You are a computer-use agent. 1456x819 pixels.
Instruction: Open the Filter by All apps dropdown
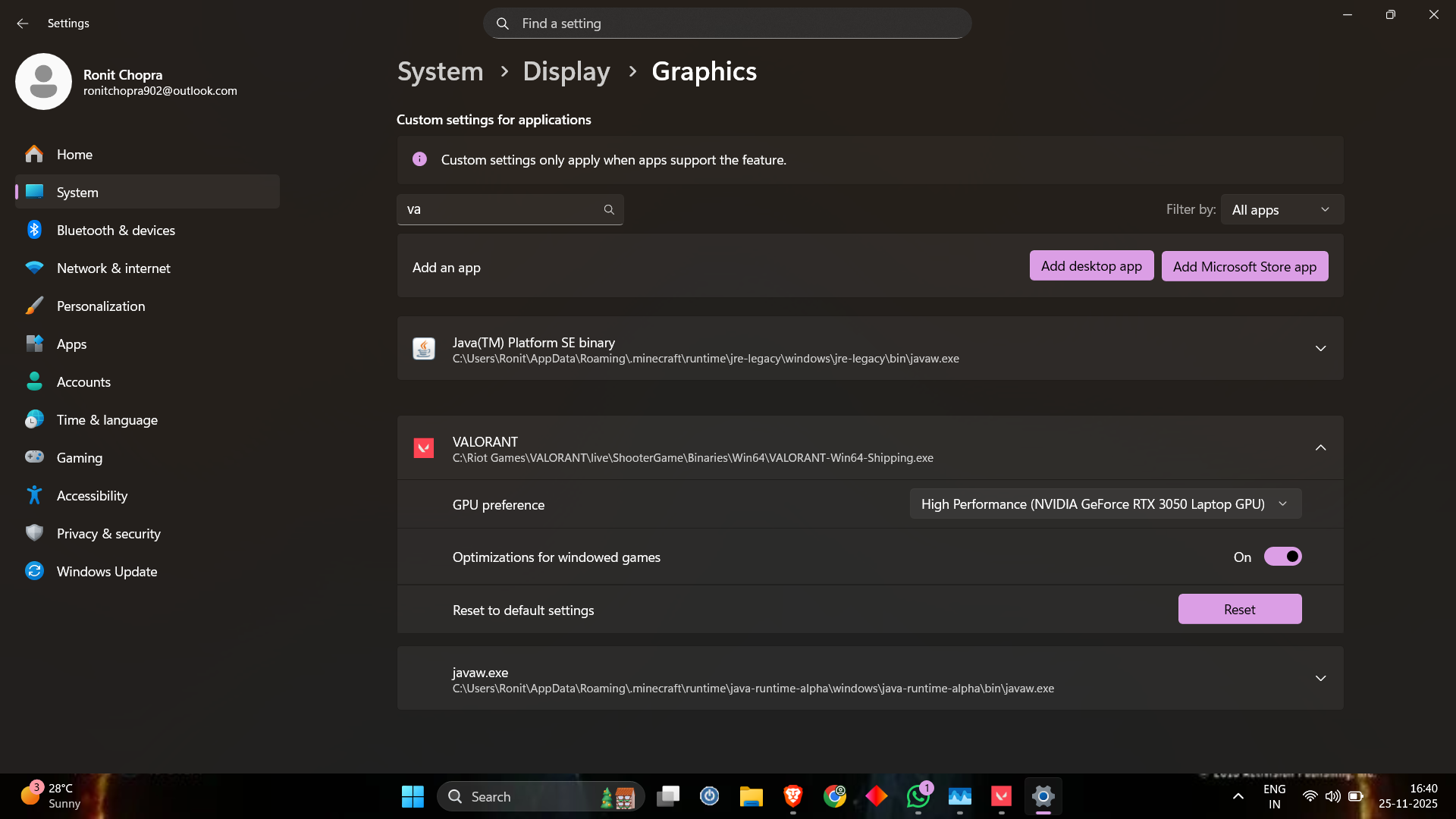click(x=1282, y=209)
